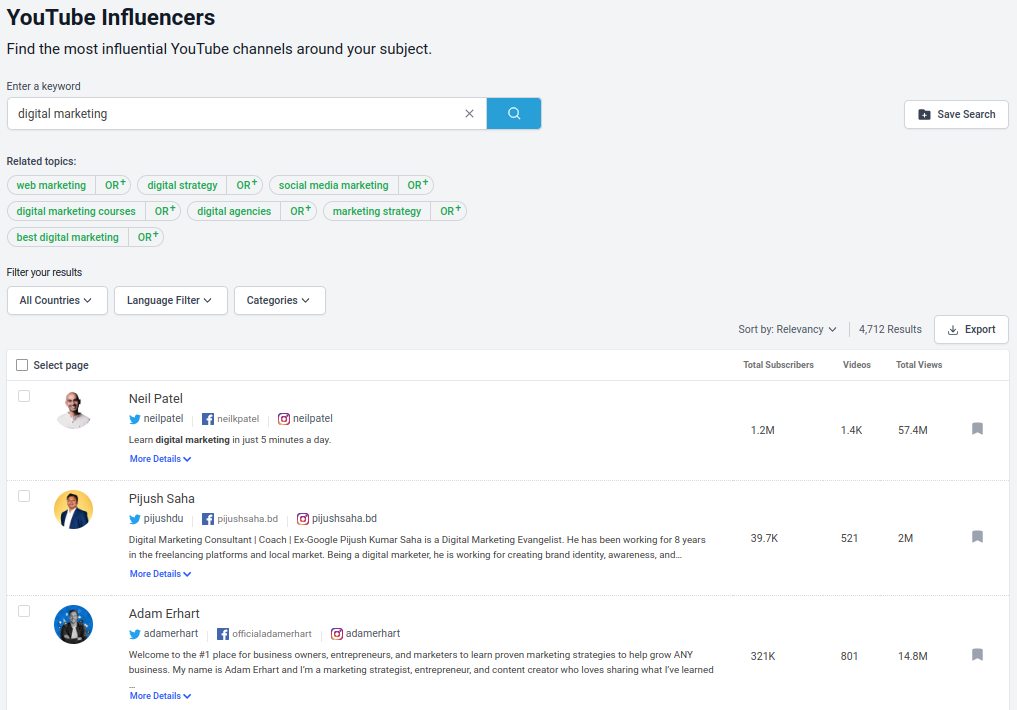The image size is (1017, 710).
Task: Open Adam Erhart's Instagram adamerhart
Action: click(x=365, y=633)
